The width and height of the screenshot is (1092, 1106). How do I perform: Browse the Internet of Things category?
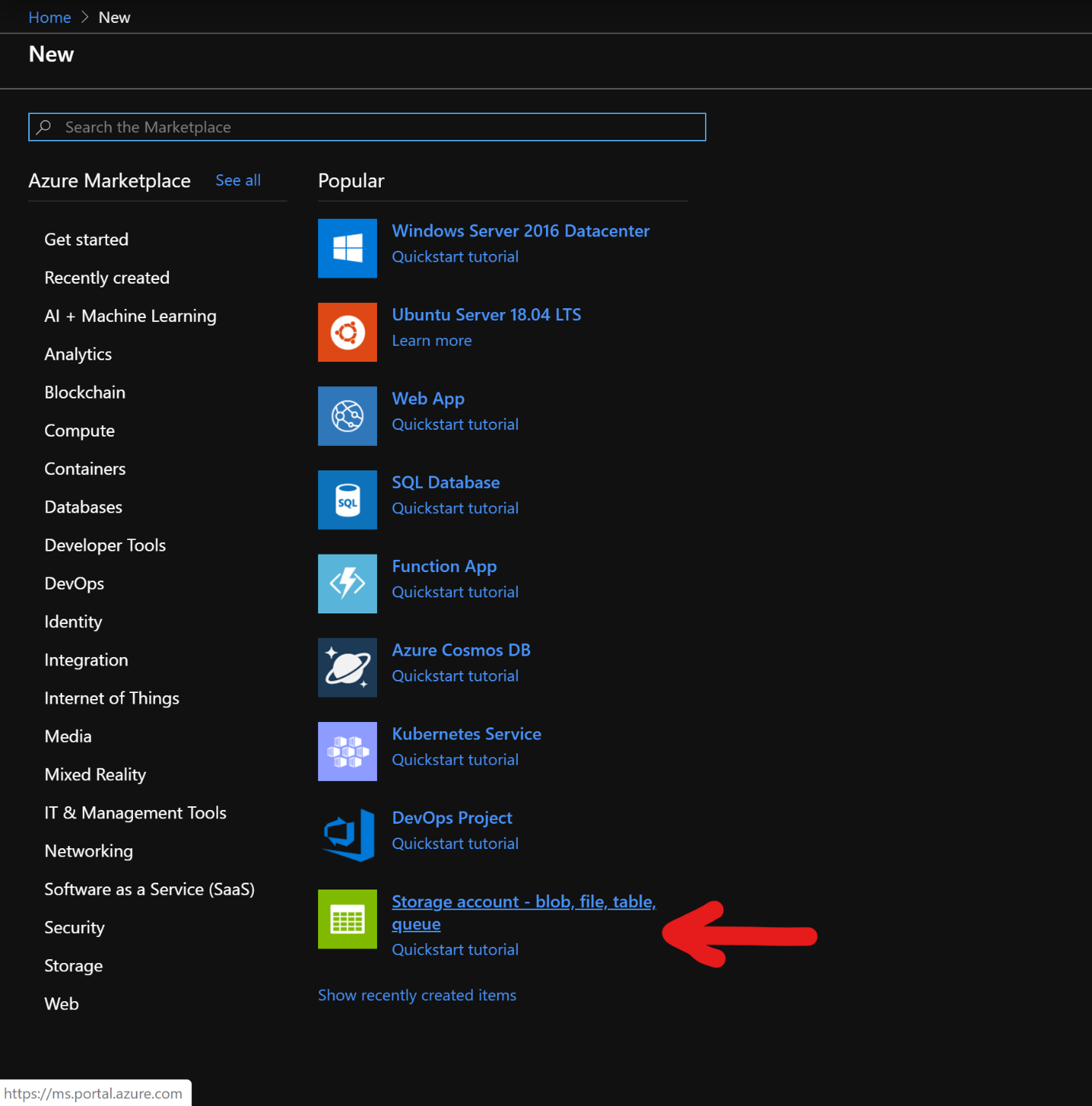click(x=112, y=698)
